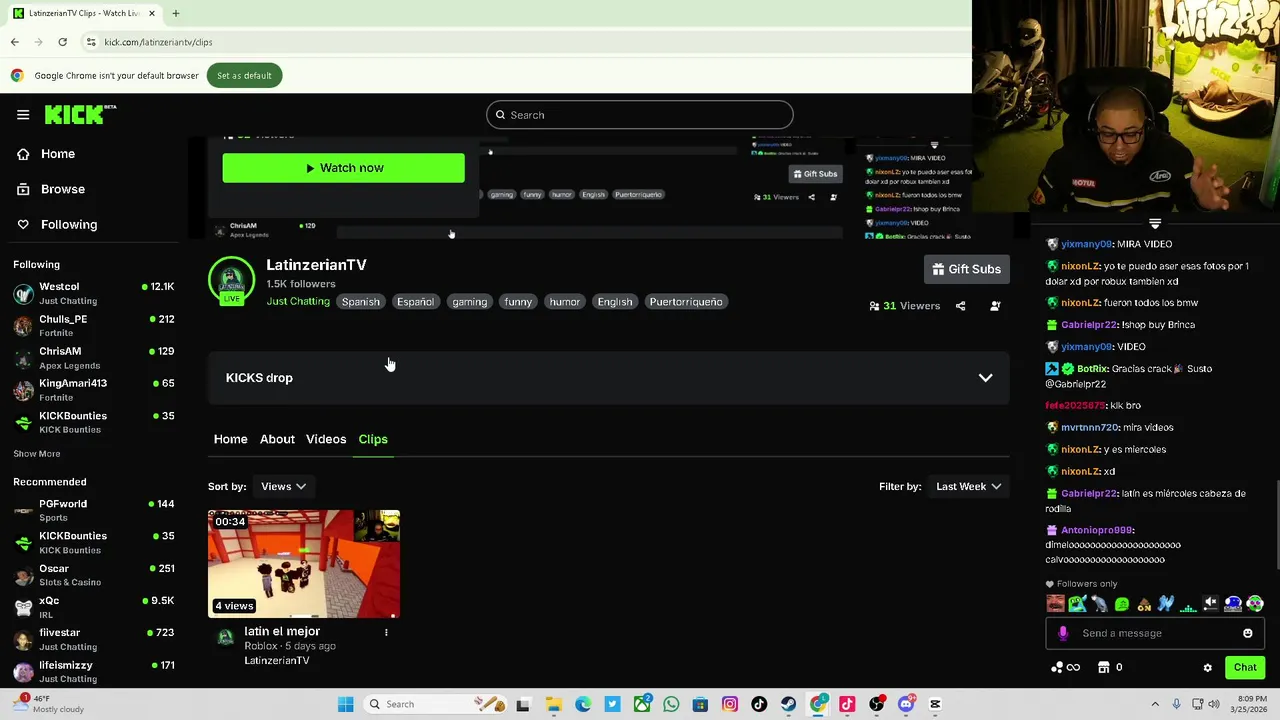Select the poop ON emote
Screen dimensions: 1280x720
pos(1144,603)
